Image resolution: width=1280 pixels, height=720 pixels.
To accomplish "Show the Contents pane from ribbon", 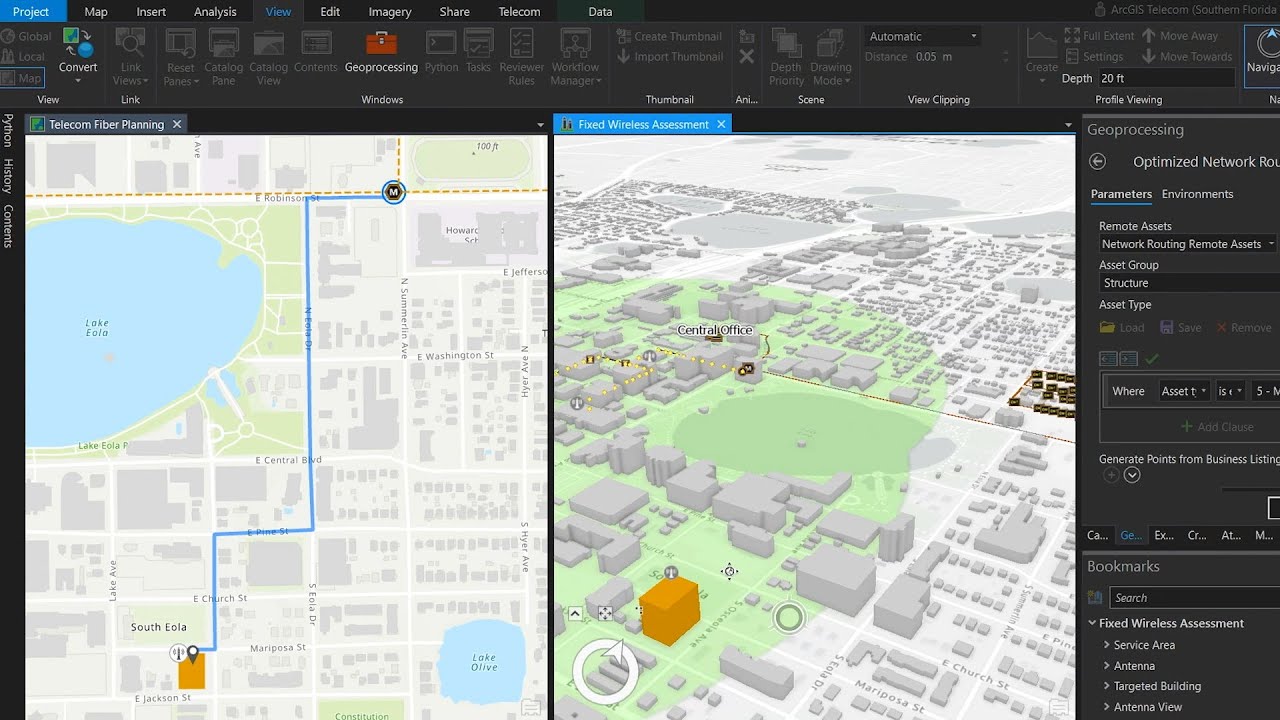I will click(x=316, y=52).
